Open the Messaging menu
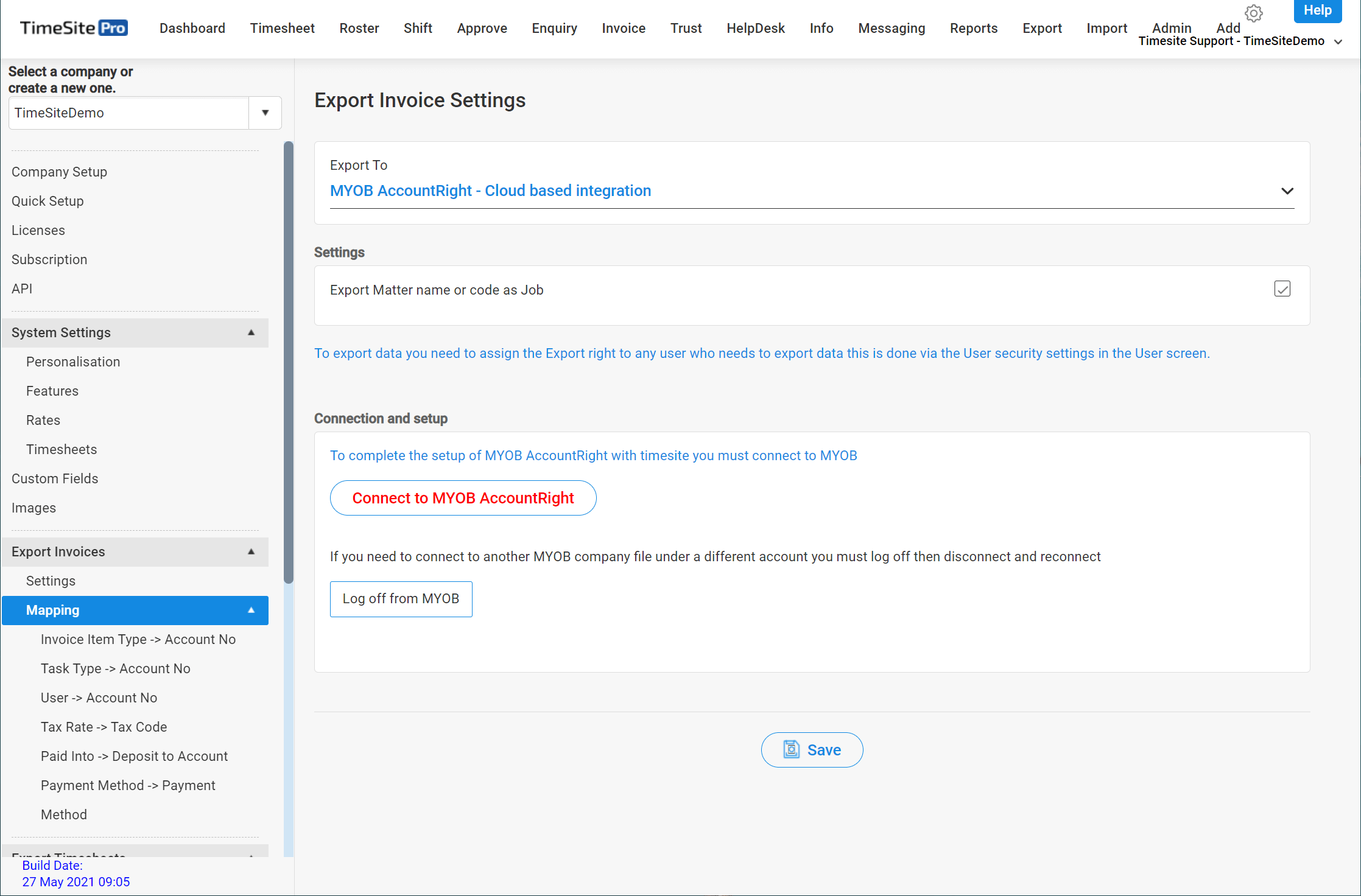The width and height of the screenshot is (1361, 896). click(892, 28)
